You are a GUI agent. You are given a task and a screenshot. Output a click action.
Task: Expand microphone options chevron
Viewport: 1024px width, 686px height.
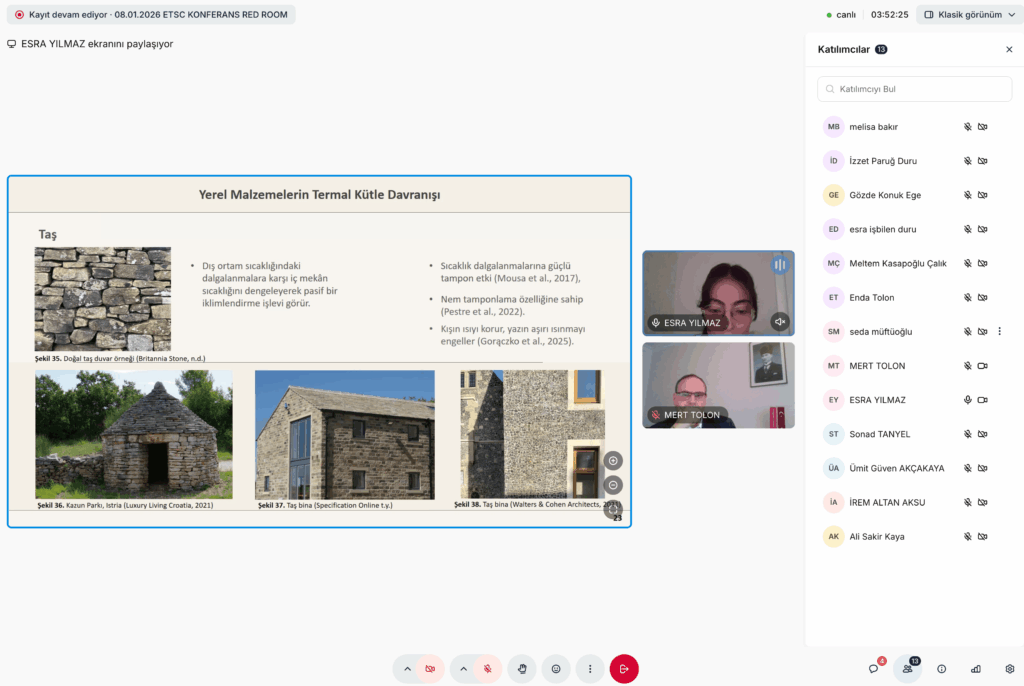point(465,669)
